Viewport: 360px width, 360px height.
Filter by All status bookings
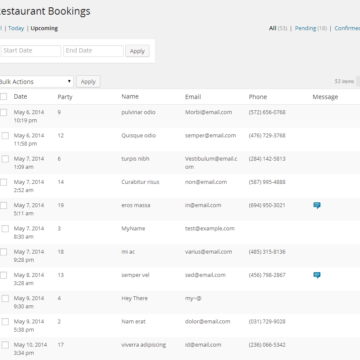tap(273, 28)
